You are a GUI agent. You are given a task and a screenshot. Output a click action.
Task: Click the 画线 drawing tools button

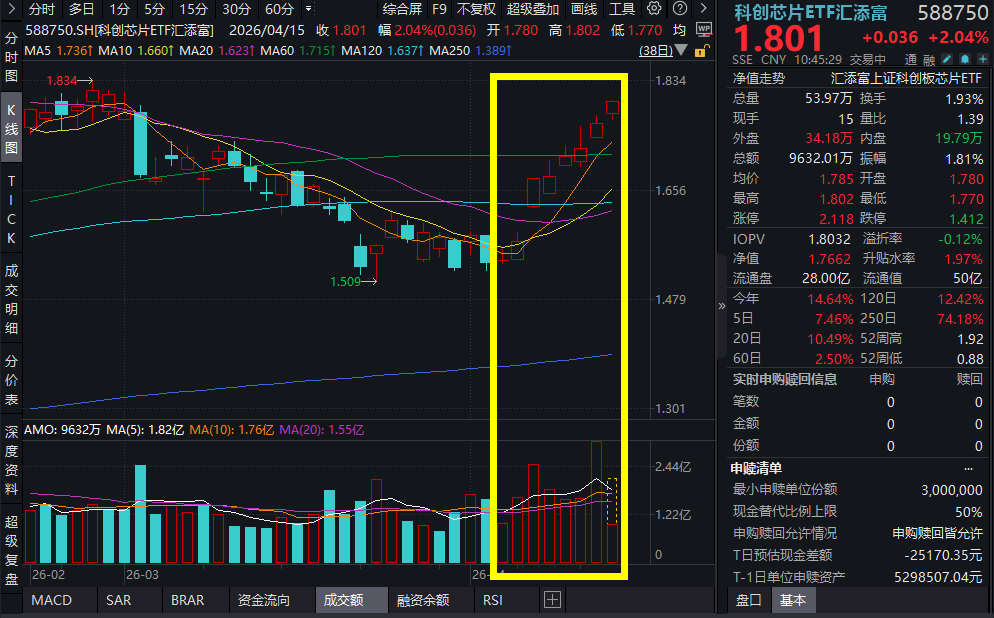[x=584, y=9]
